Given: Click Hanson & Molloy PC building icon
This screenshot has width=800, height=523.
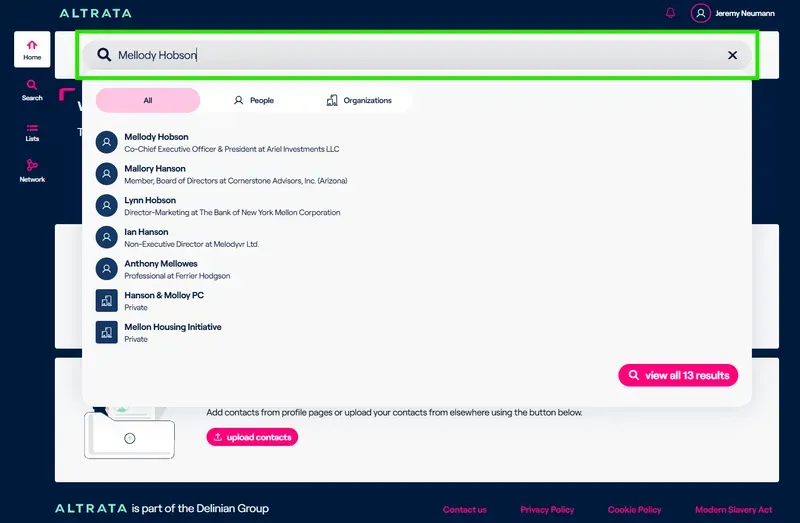Looking at the screenshot, I should (107, 301).
